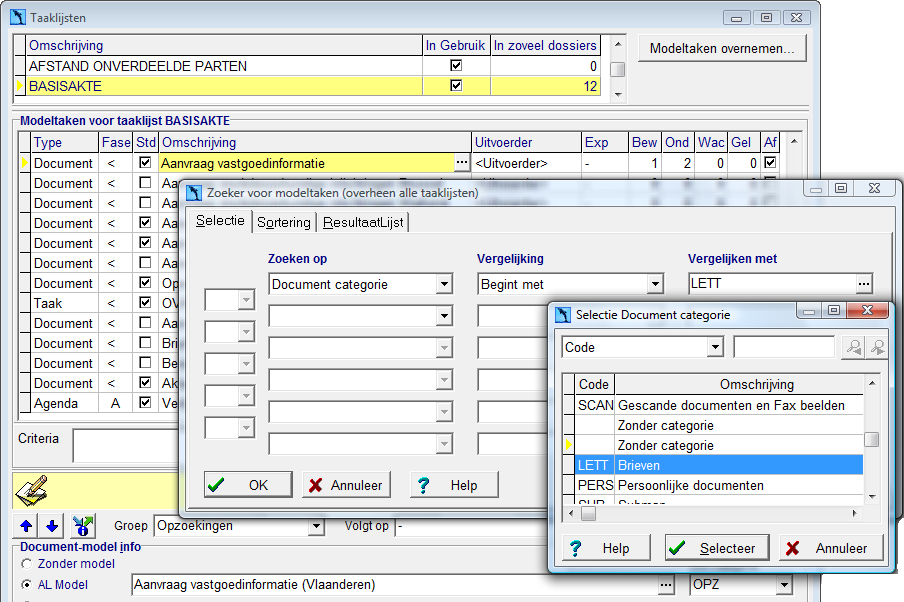Screen dimensions: 904x602
Task: Confirm search with the OK button
Action: pyautogui.click(x=248, y=485)
